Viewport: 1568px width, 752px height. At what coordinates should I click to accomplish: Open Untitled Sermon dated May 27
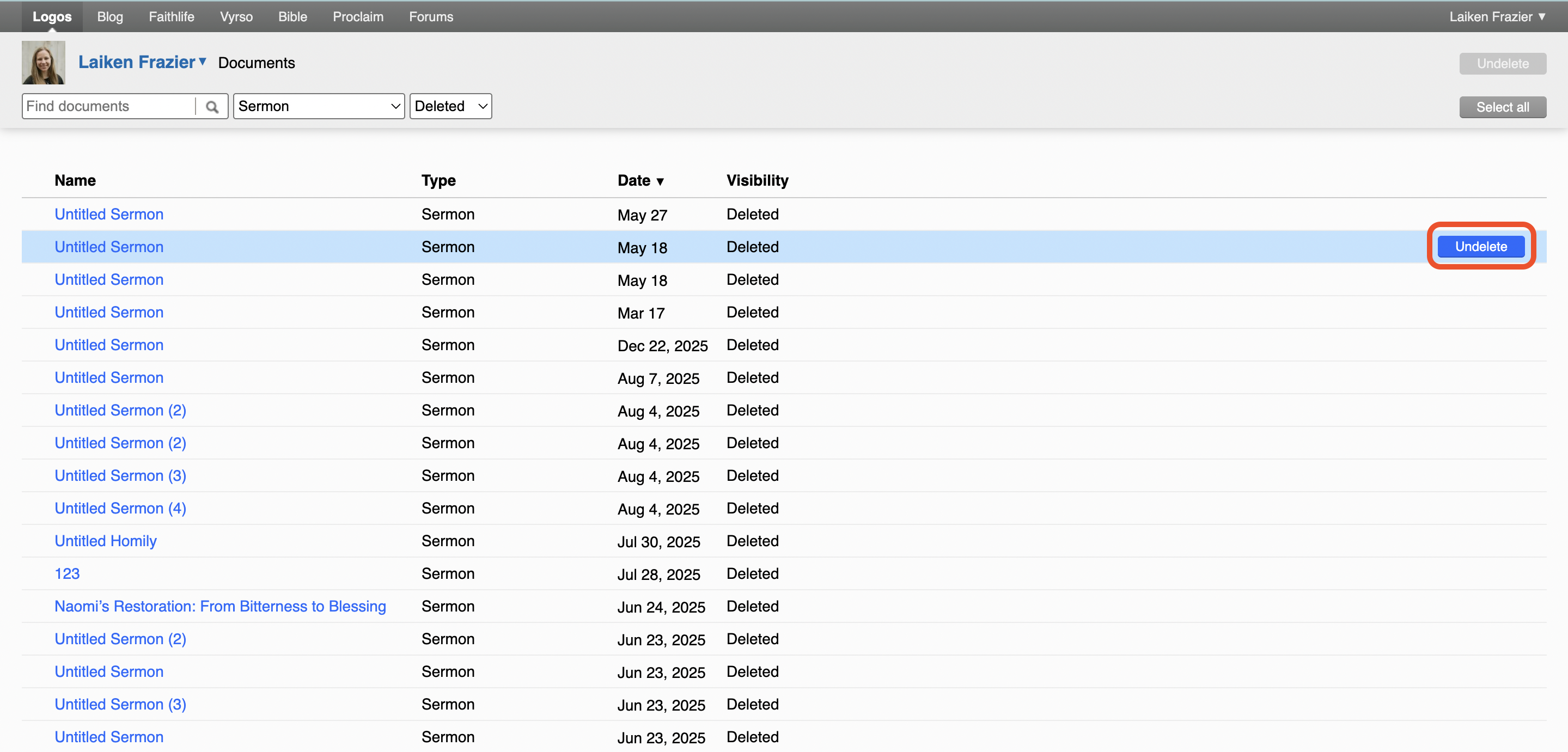point(109,214)
